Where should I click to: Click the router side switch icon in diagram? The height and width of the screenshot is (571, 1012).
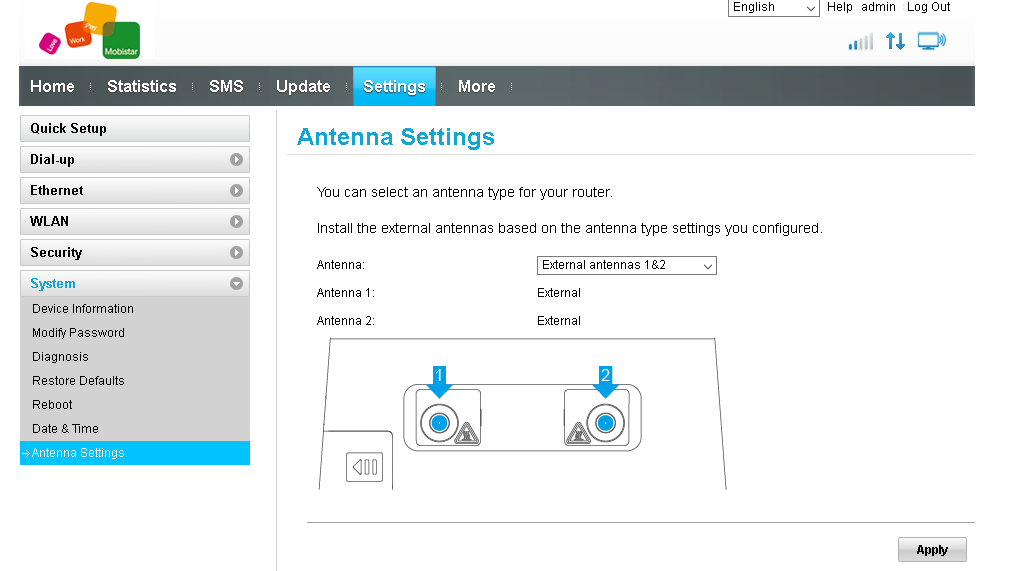click(x=364, y=467)
